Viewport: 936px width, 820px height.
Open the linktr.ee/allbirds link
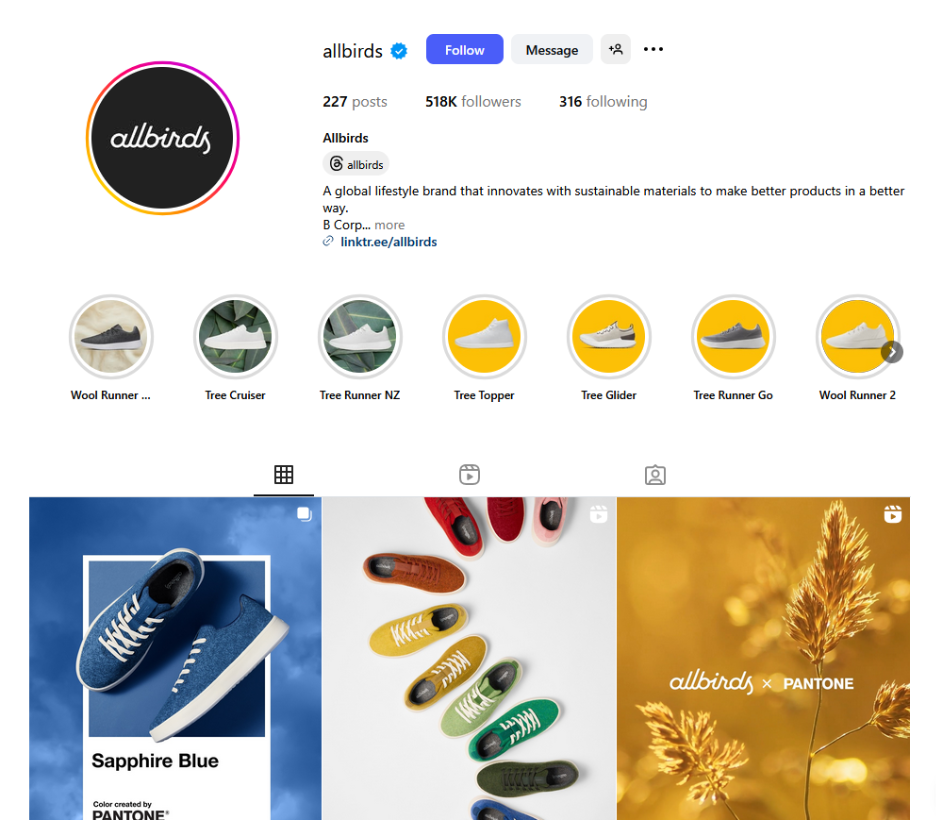(x=389, y=242)
